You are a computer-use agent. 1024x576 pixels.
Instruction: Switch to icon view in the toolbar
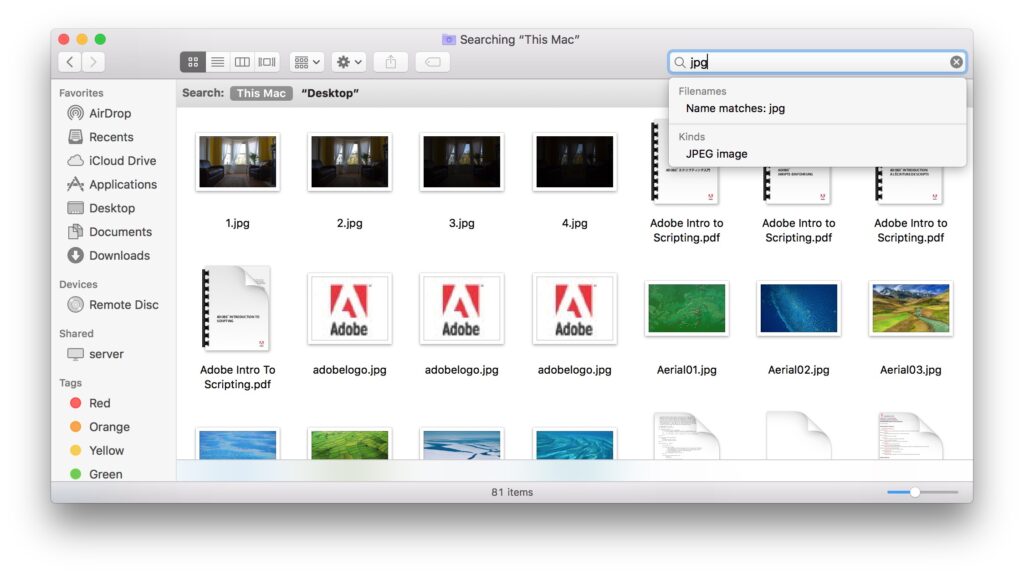coord(192,61)
